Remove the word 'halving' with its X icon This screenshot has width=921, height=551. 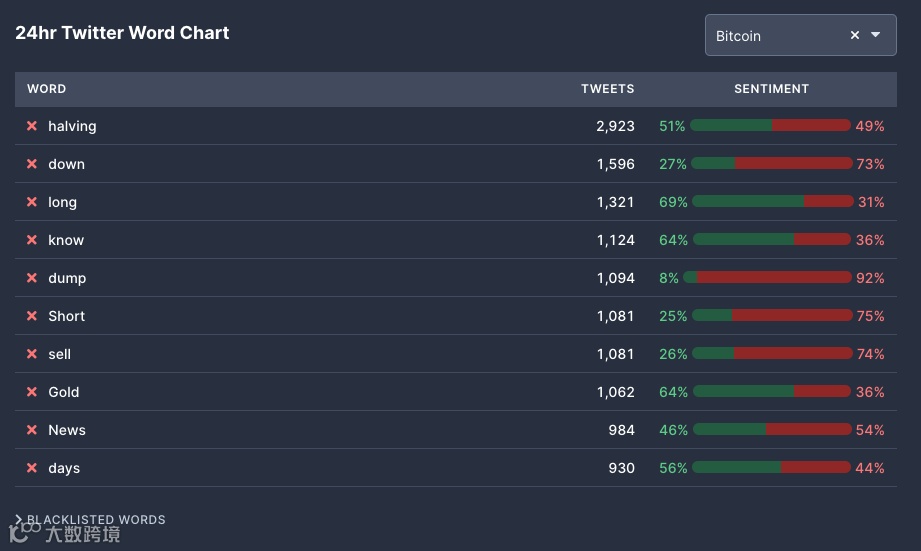[32, 126]
